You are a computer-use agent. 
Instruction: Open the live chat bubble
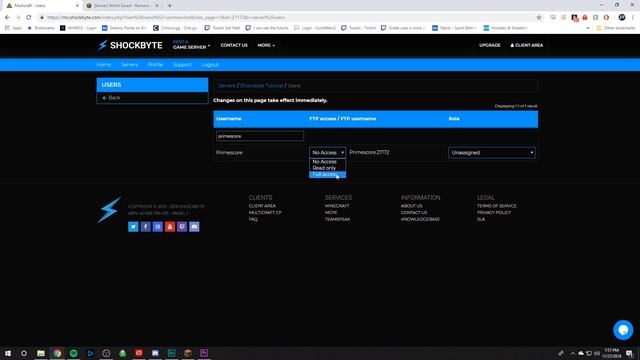coord(623,330)
